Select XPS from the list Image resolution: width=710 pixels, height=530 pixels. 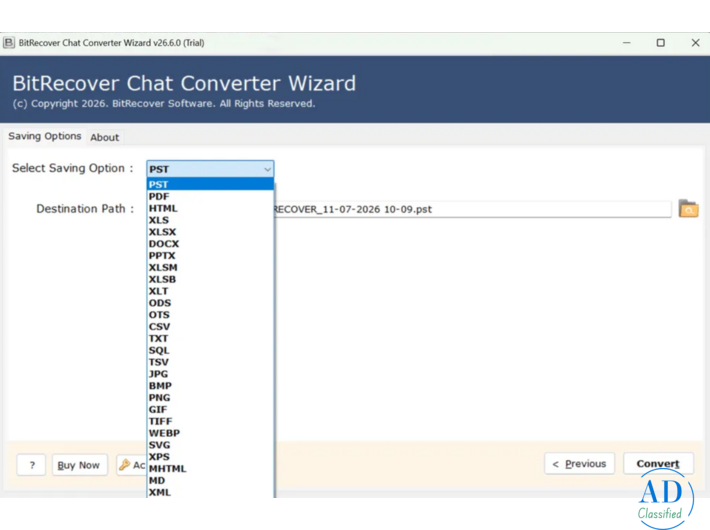click(210, 457)
